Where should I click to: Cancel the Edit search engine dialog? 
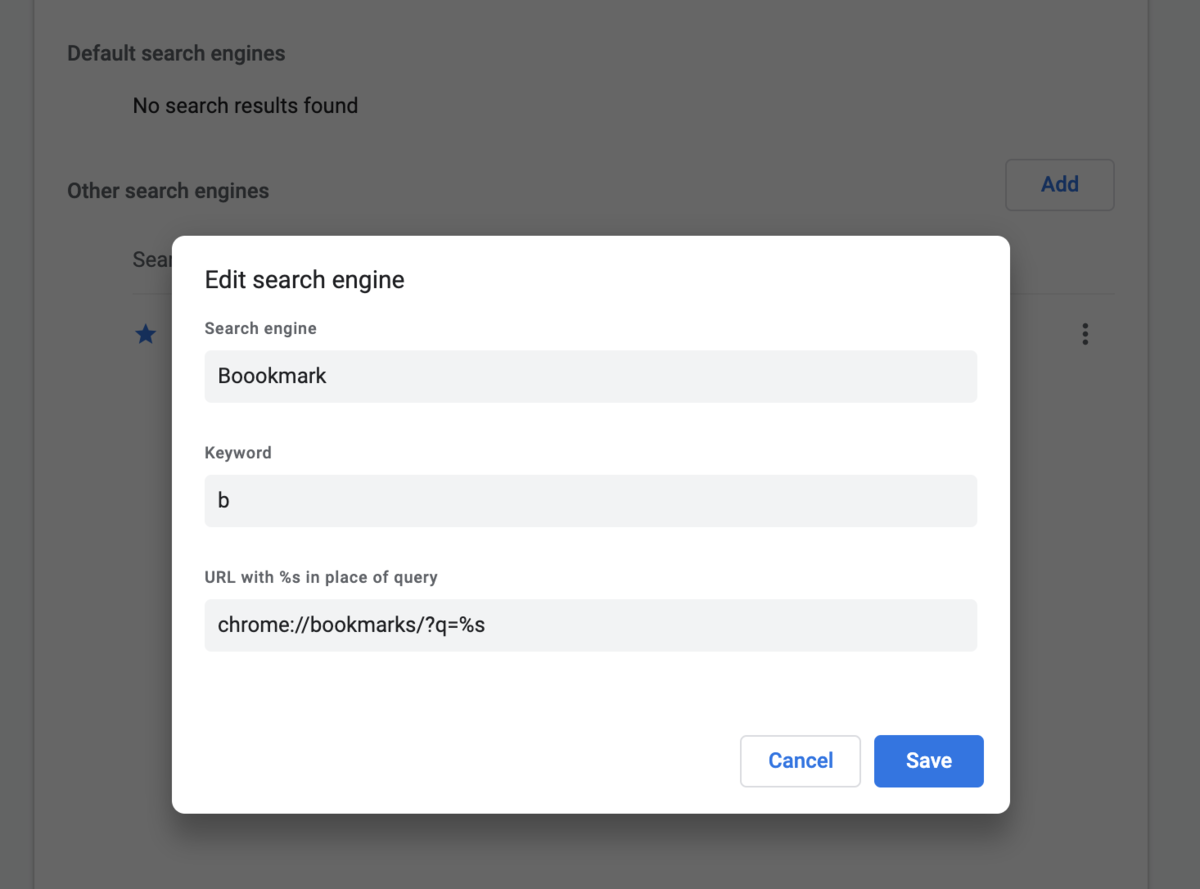(800, 761)
